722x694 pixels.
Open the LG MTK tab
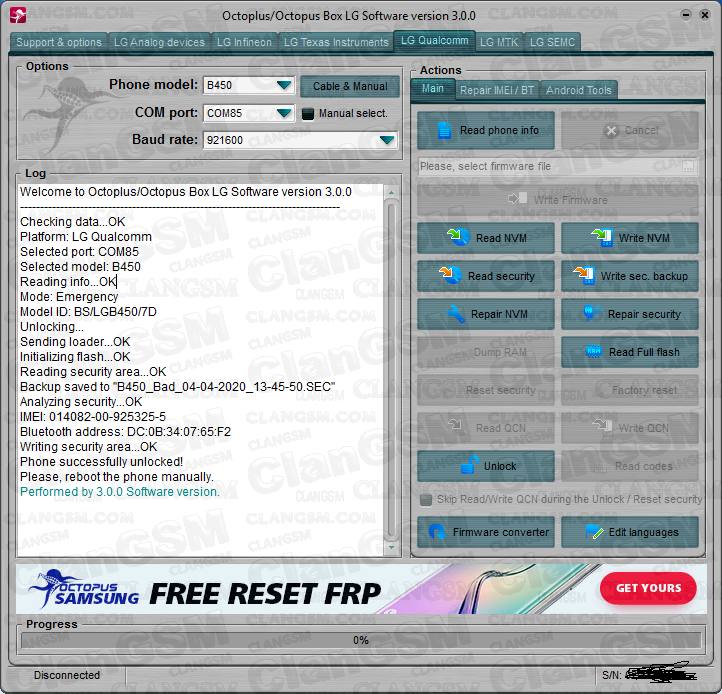499,42
